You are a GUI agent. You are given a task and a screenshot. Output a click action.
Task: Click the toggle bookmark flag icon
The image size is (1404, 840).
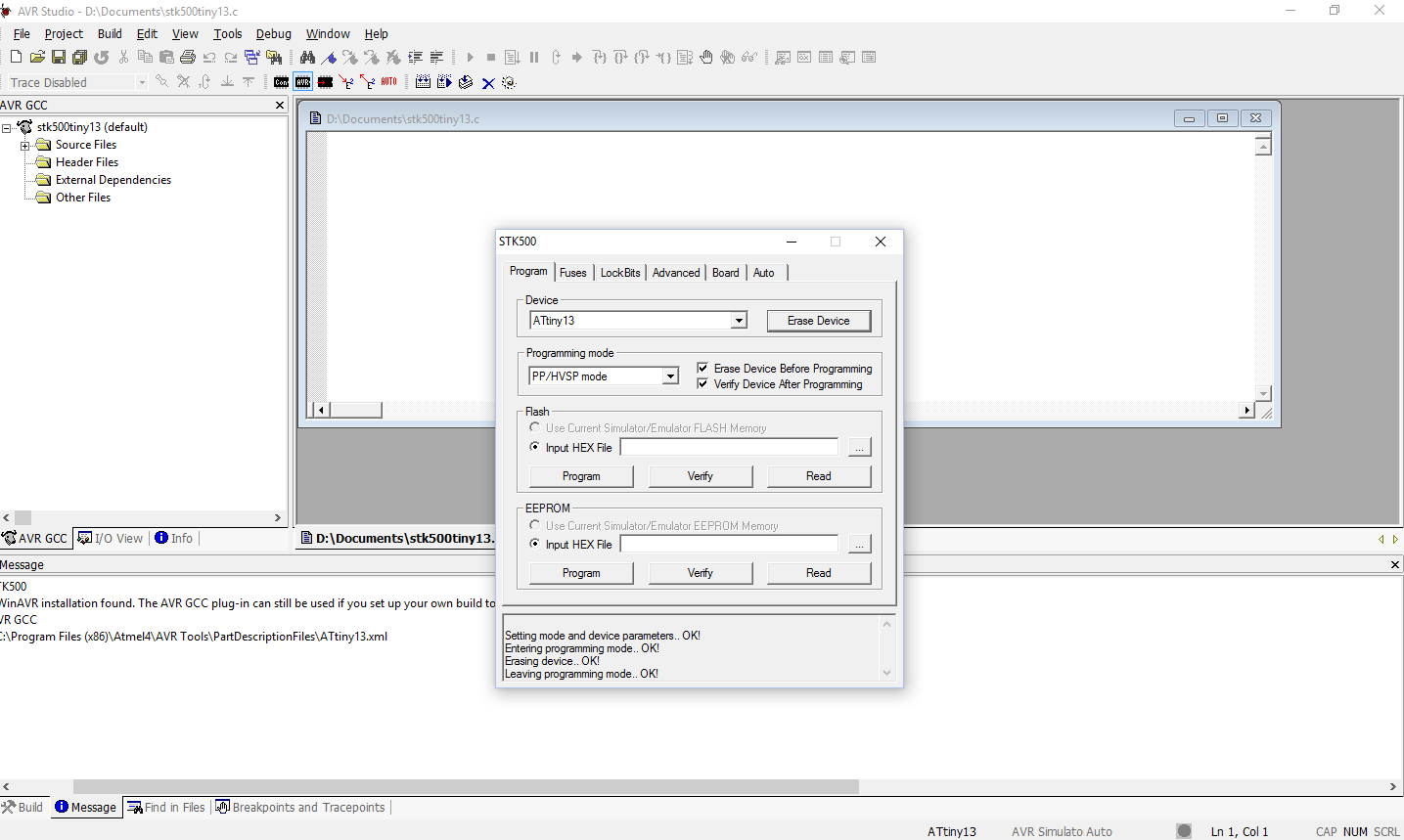point(330,58)
